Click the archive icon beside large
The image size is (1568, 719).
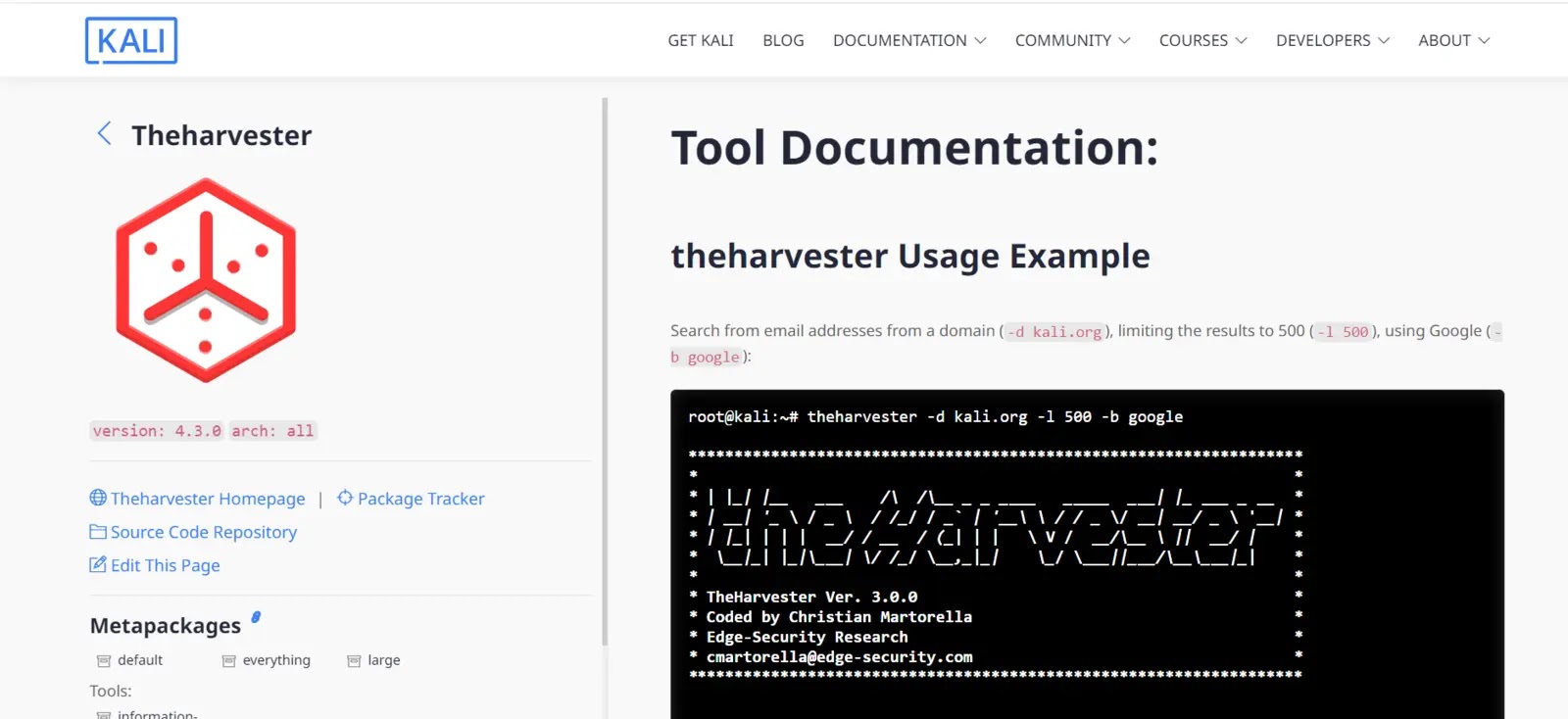tap(354, 661)
